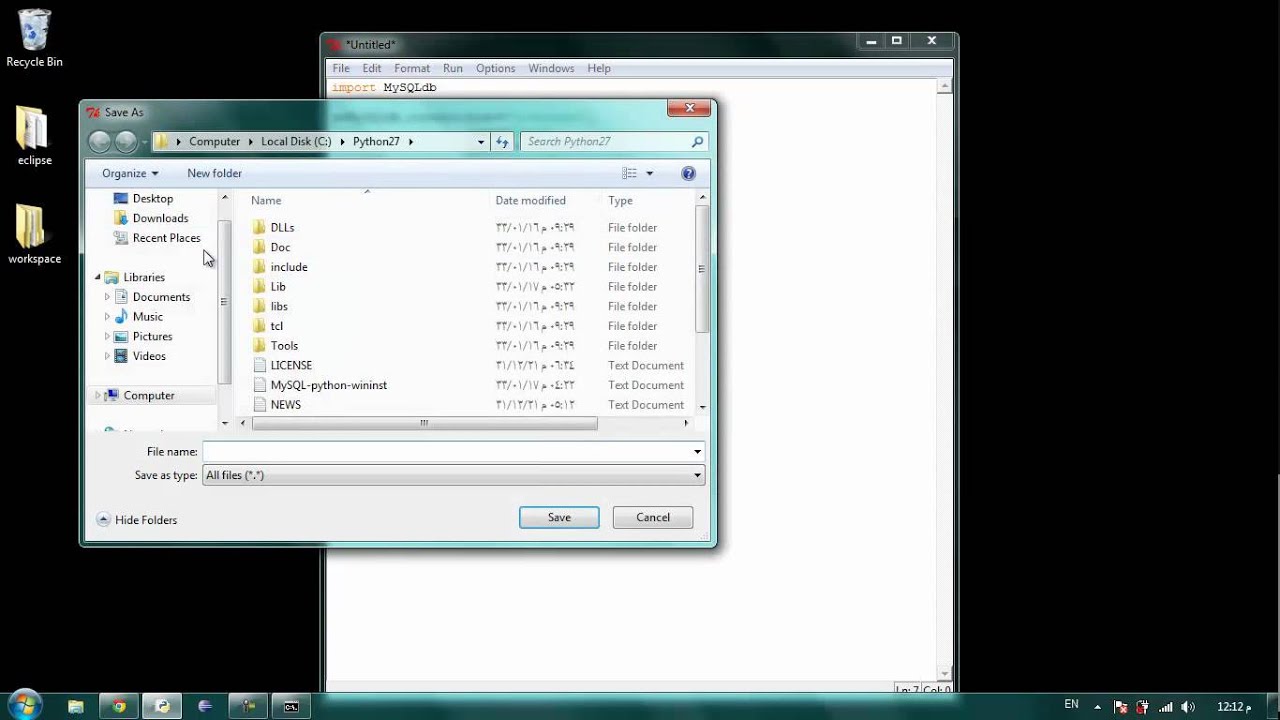1280x720 pixels.
Task: Open Options menu in Untitled window
Action: click(495, 68)
